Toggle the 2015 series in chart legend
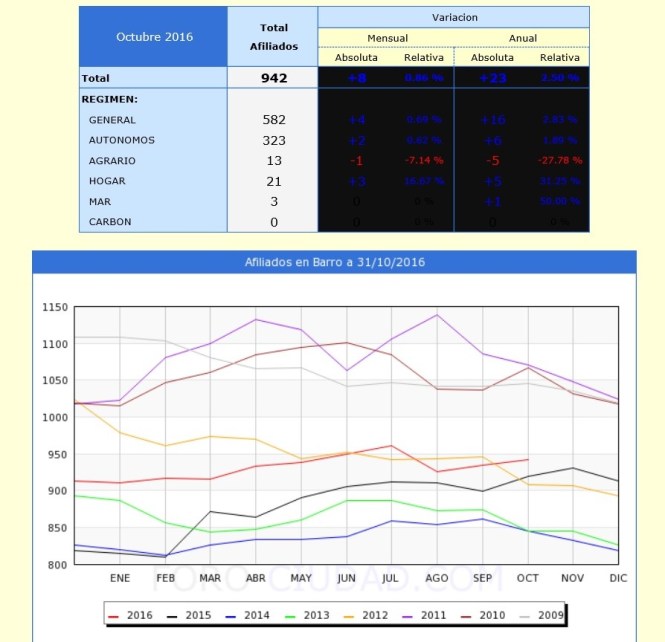 pyautogui.click(x=191, y=613)
